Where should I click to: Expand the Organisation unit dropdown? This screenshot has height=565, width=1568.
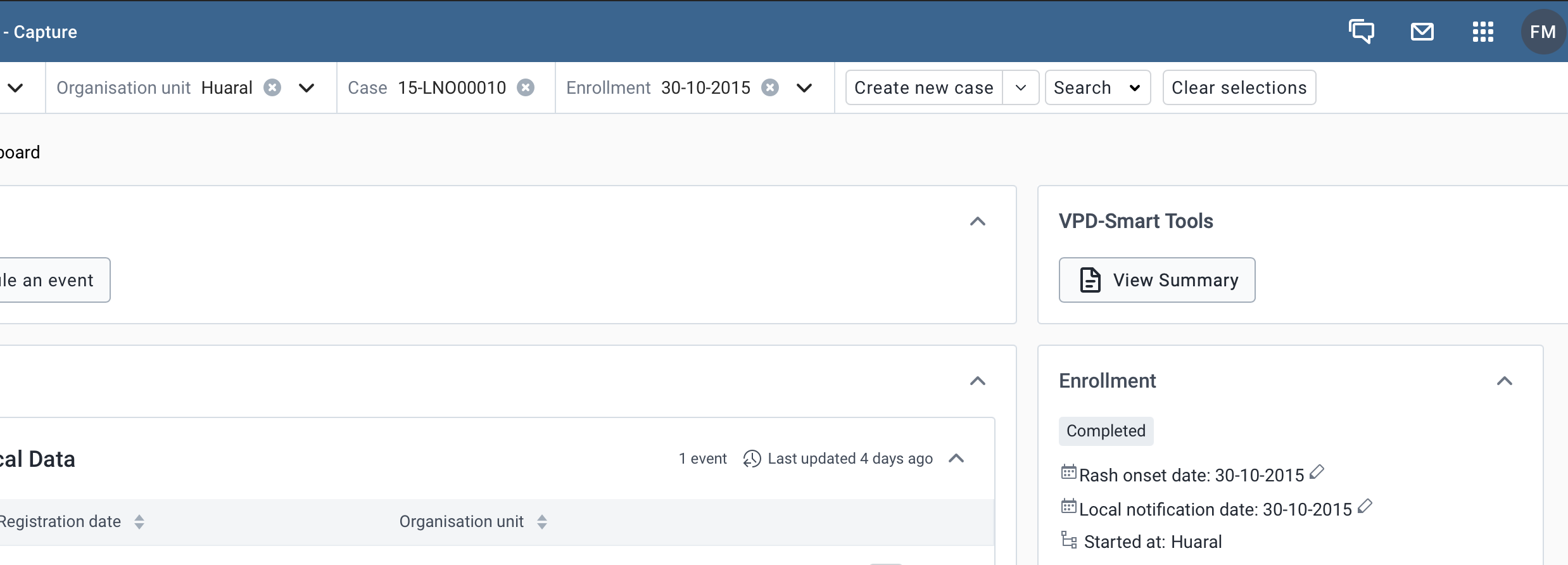click(x=307, y=87)
